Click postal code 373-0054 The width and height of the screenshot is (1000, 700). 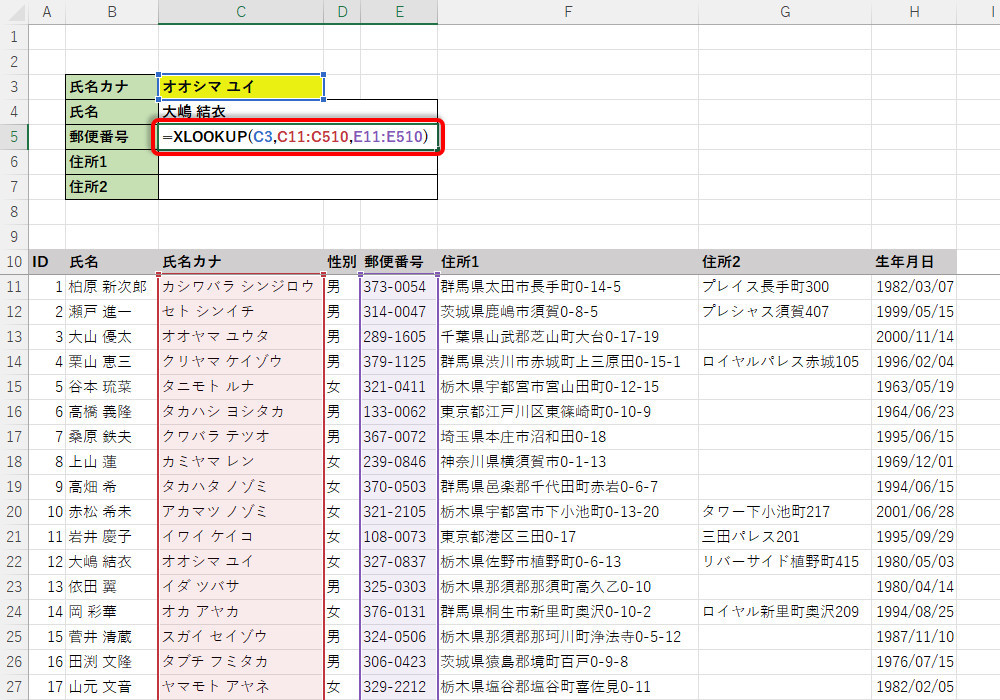[399, 287]
